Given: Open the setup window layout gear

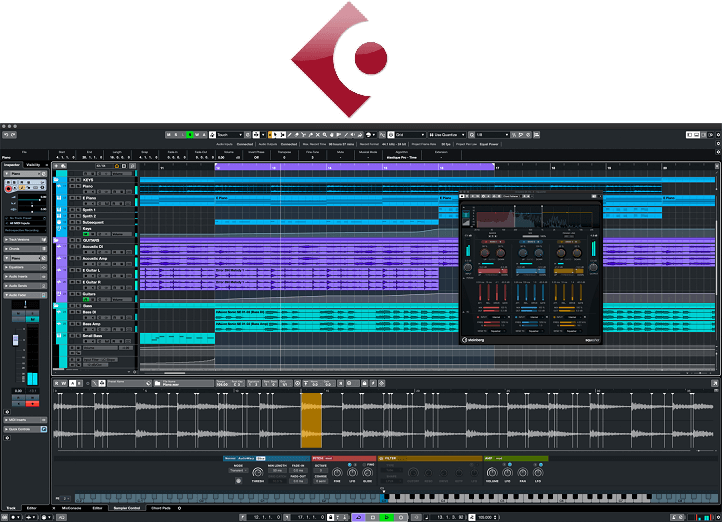Looking at the screenshot, I should pos(718,135).
